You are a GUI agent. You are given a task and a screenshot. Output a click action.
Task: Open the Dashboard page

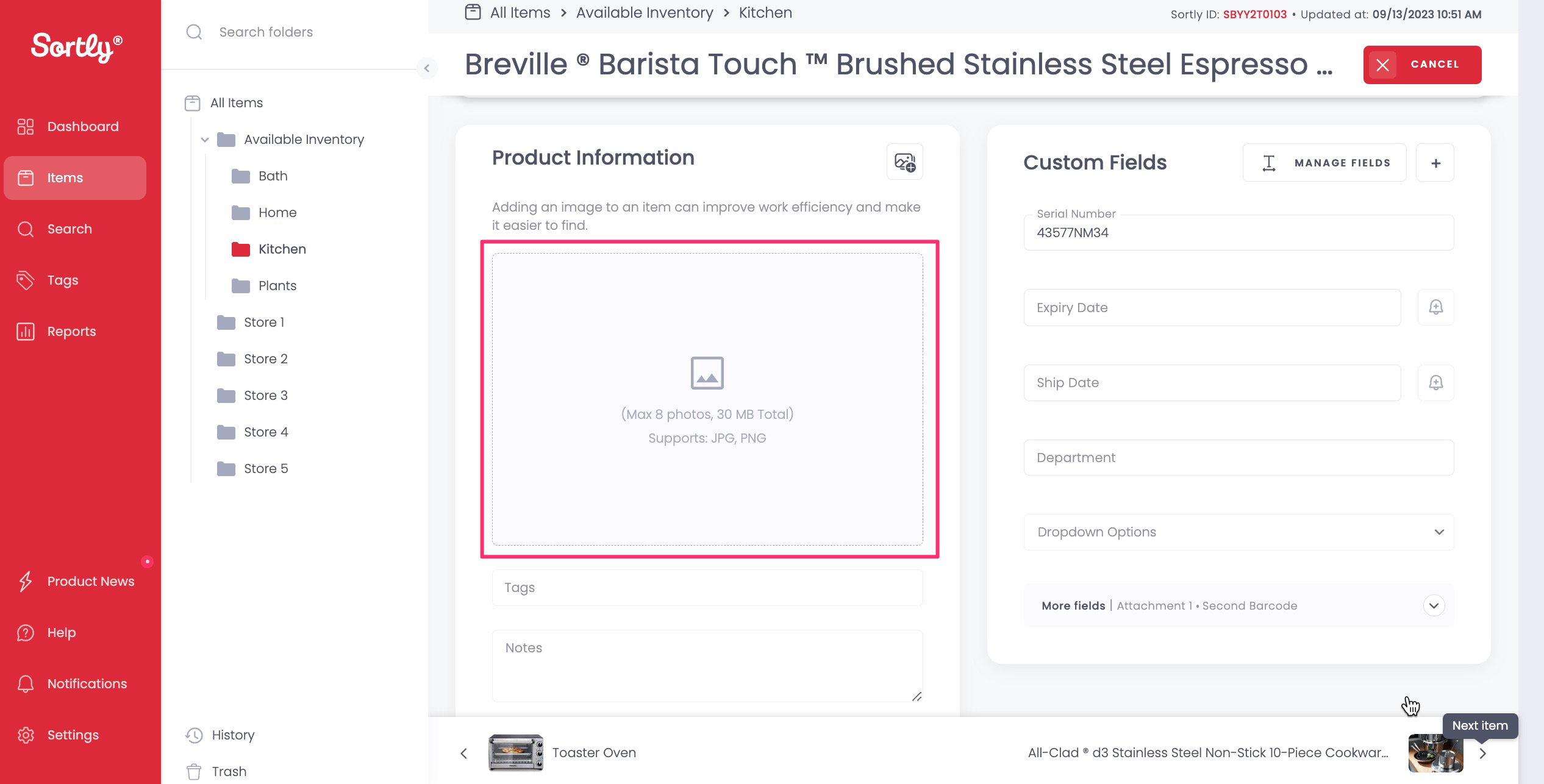point(75,126)
